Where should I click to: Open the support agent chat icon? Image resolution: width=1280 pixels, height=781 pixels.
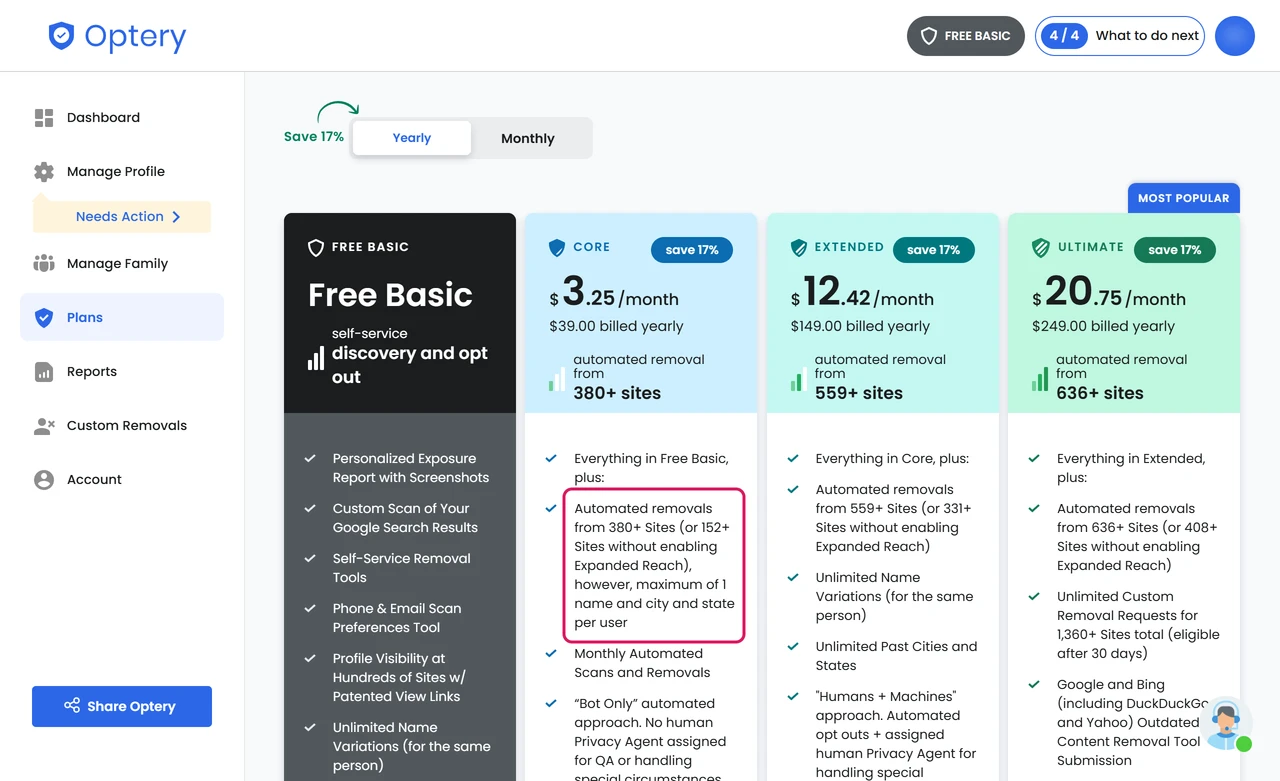pyautogui.click(x=1225, y=724)
